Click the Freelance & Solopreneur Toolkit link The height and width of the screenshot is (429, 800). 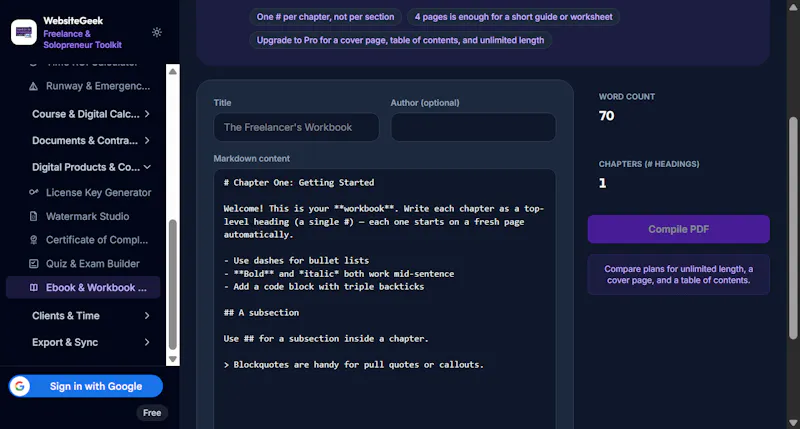coord(82,39)
